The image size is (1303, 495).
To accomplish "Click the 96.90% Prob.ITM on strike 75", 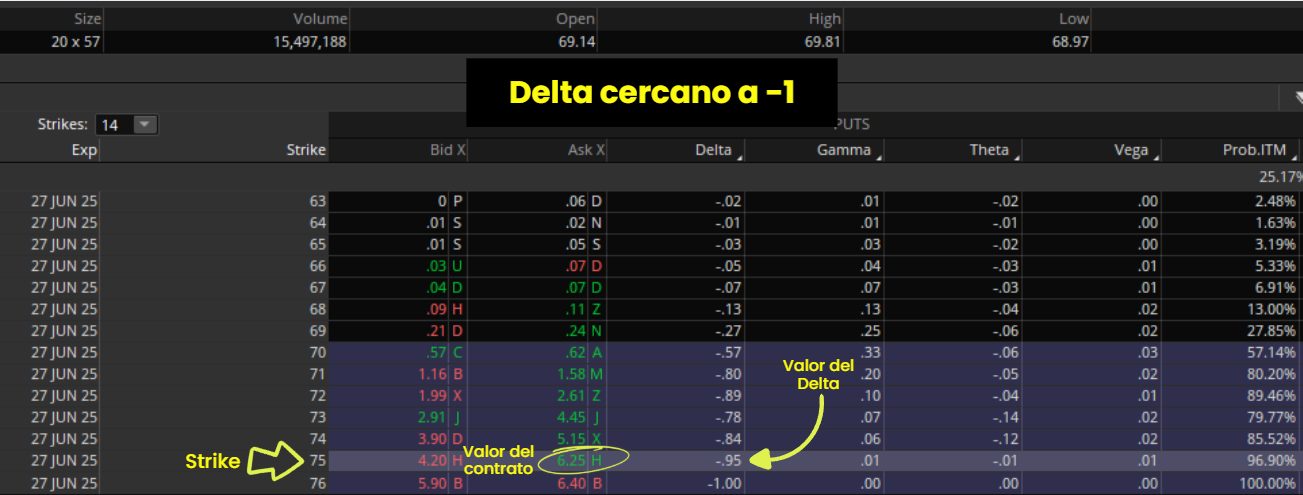I will point(1274,461).
